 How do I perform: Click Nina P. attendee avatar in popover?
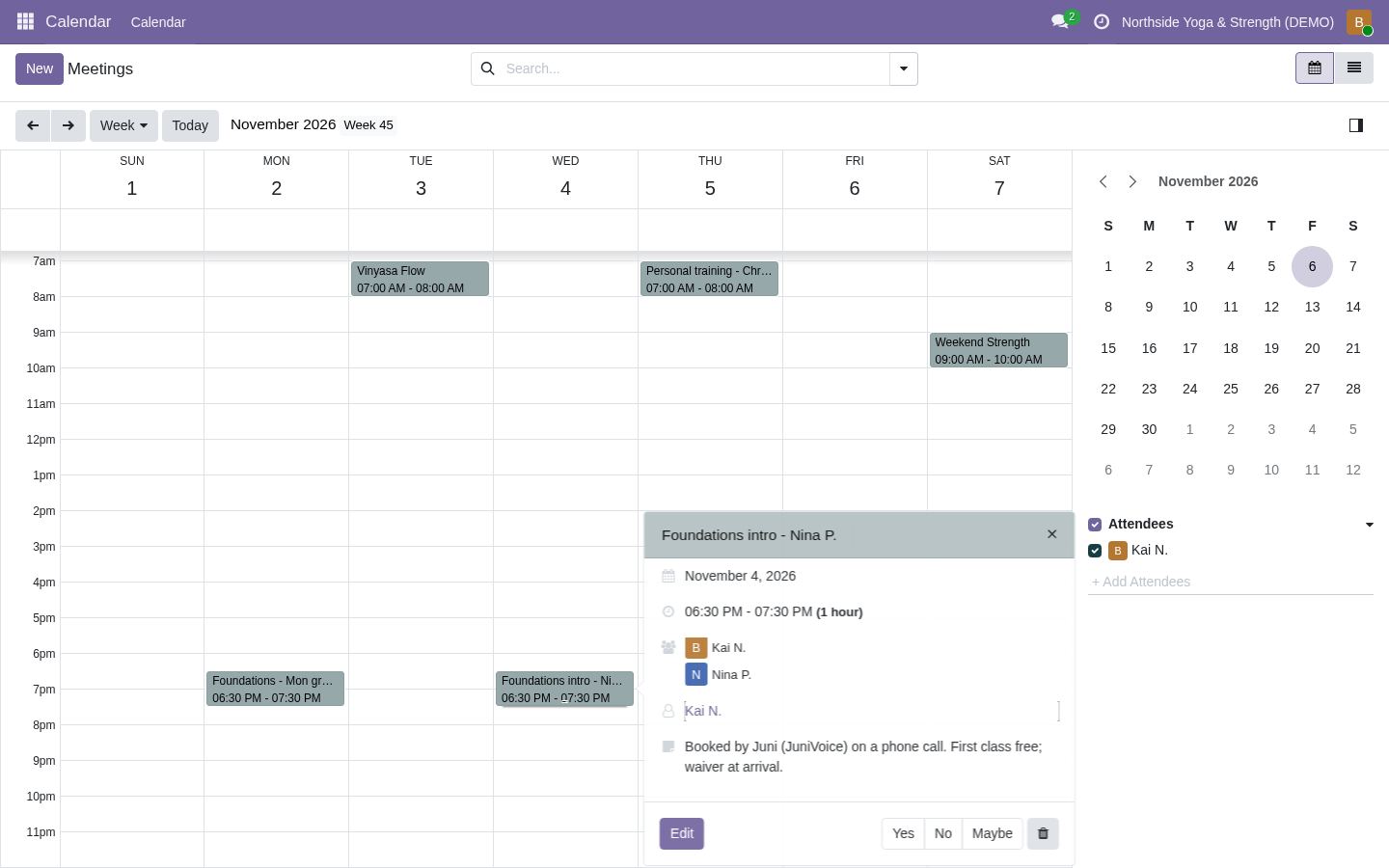click(x=695, y=675)
